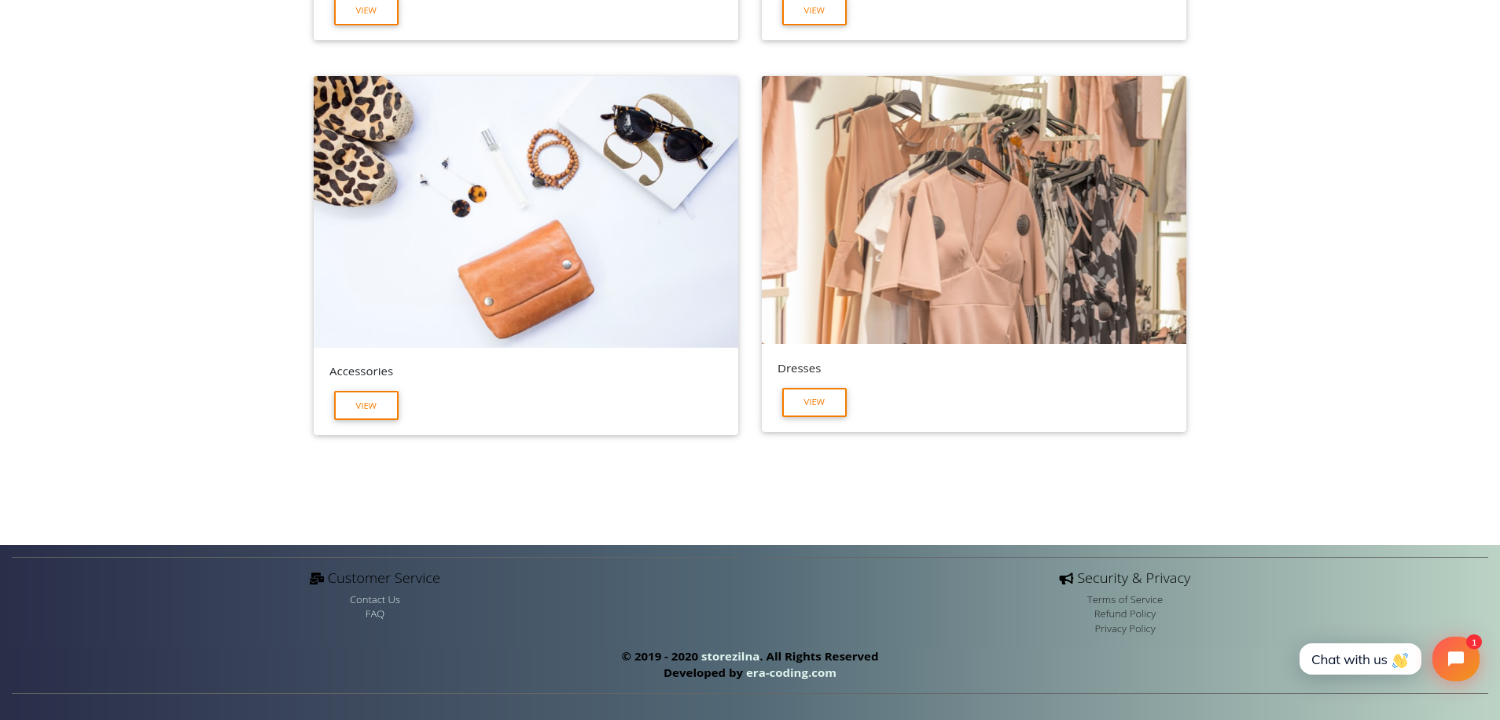
Task: Click the Accessories card title
Action: tap(361, 371)
